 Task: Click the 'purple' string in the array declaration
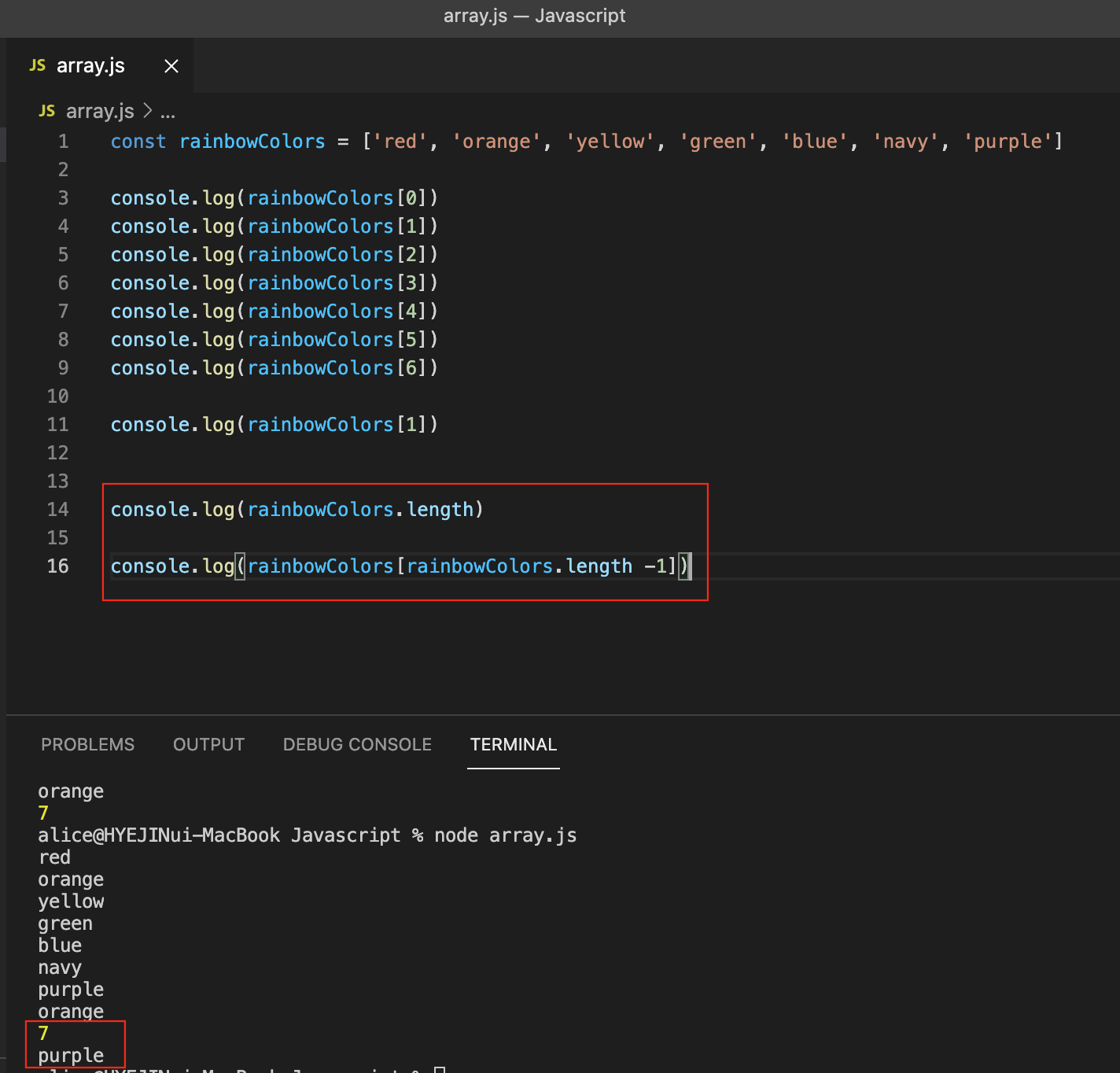tap(1008, 142)
